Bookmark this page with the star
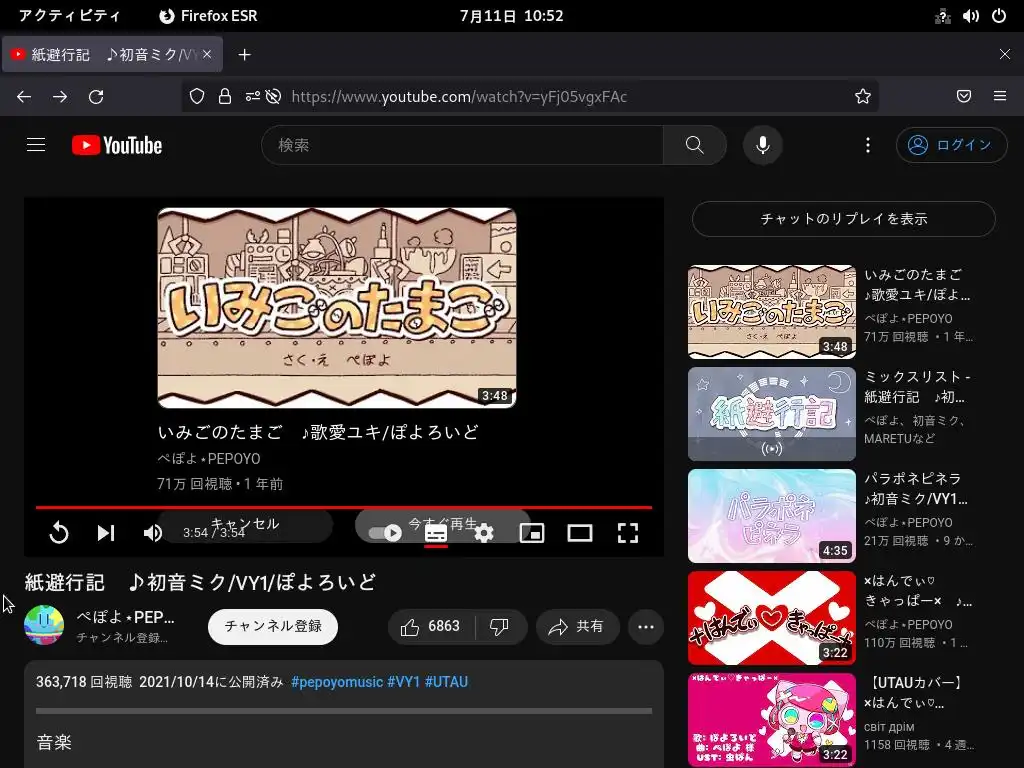This screenshot has width=1024, height=768. pos(863,97)
